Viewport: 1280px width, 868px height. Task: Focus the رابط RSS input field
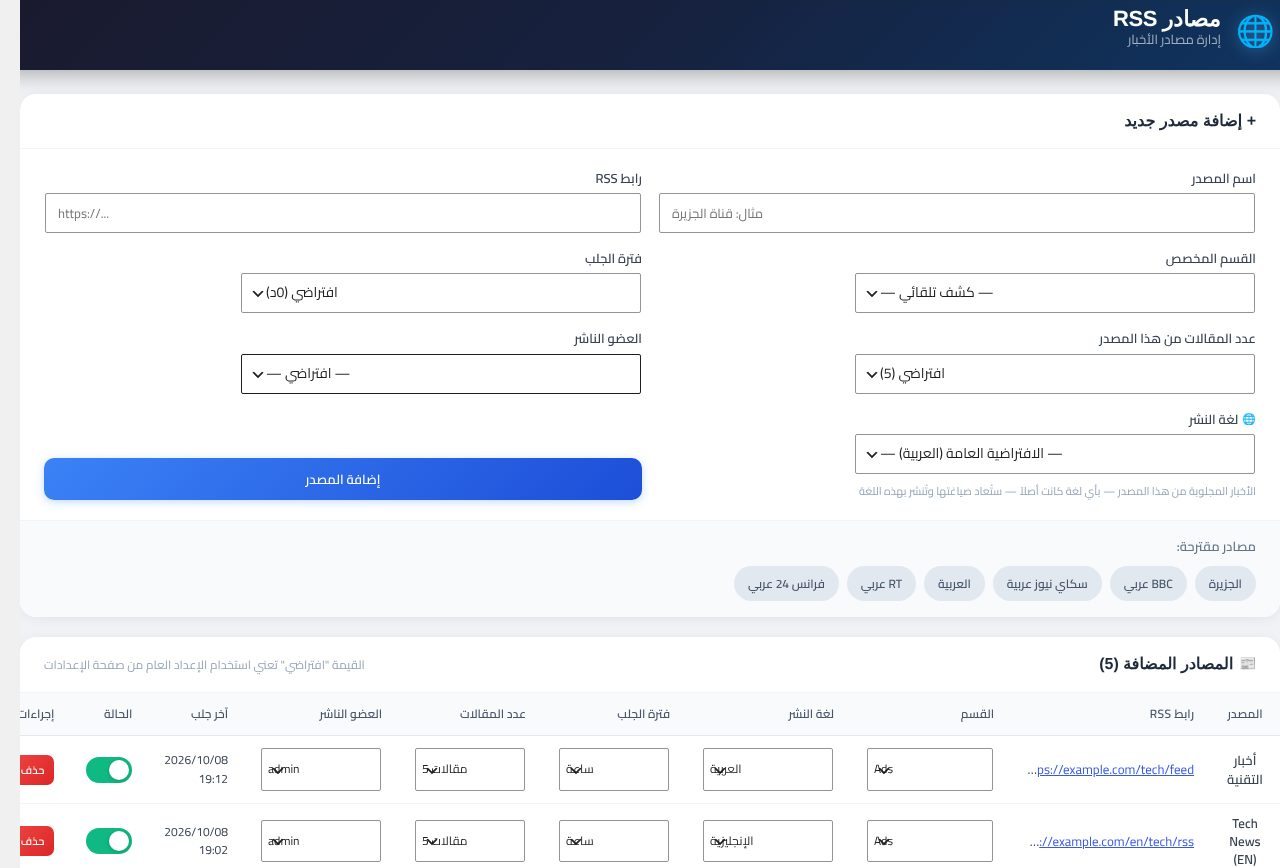point(343,213)
